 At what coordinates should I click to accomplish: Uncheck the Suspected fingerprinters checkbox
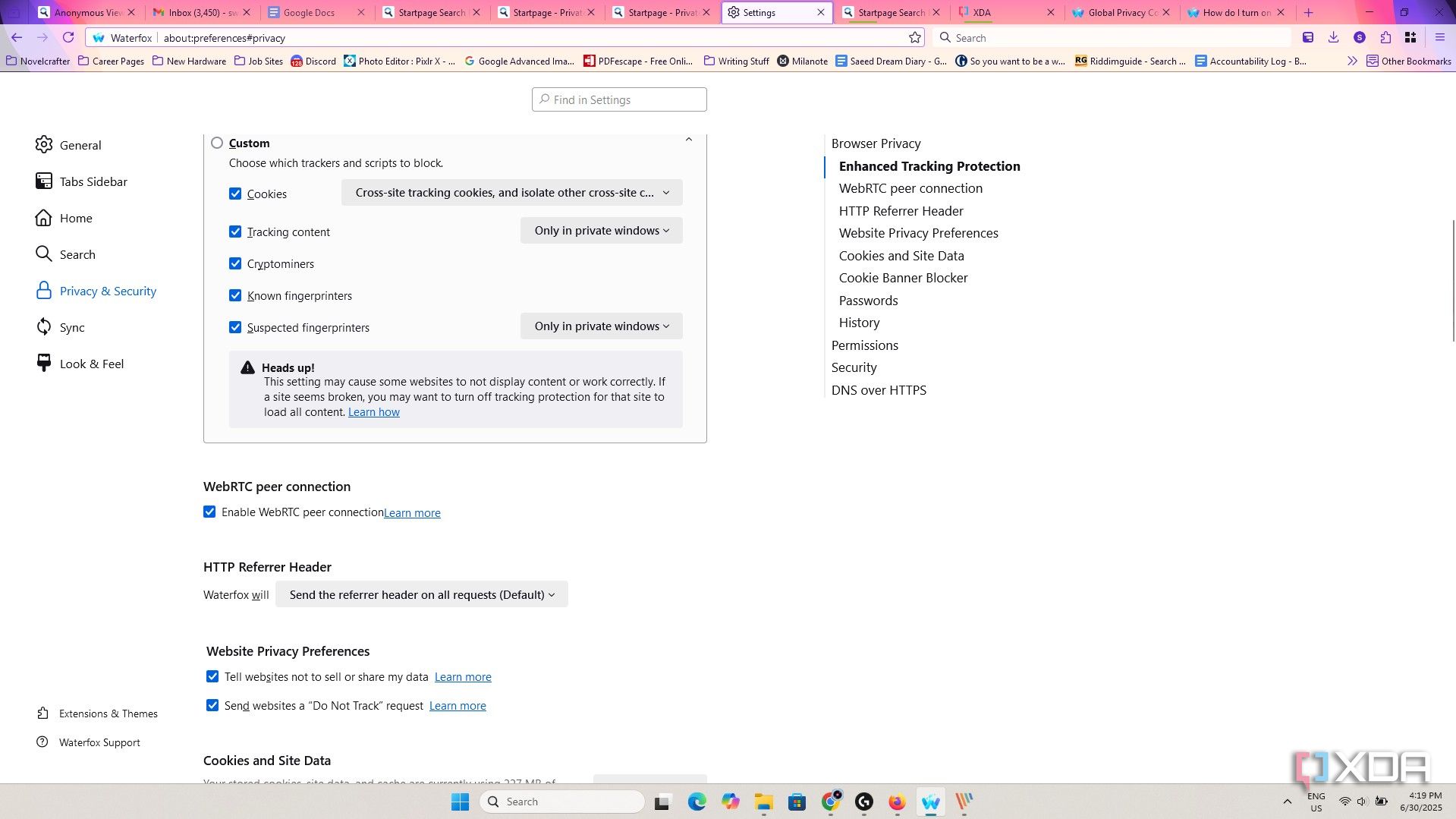[235, 327]
